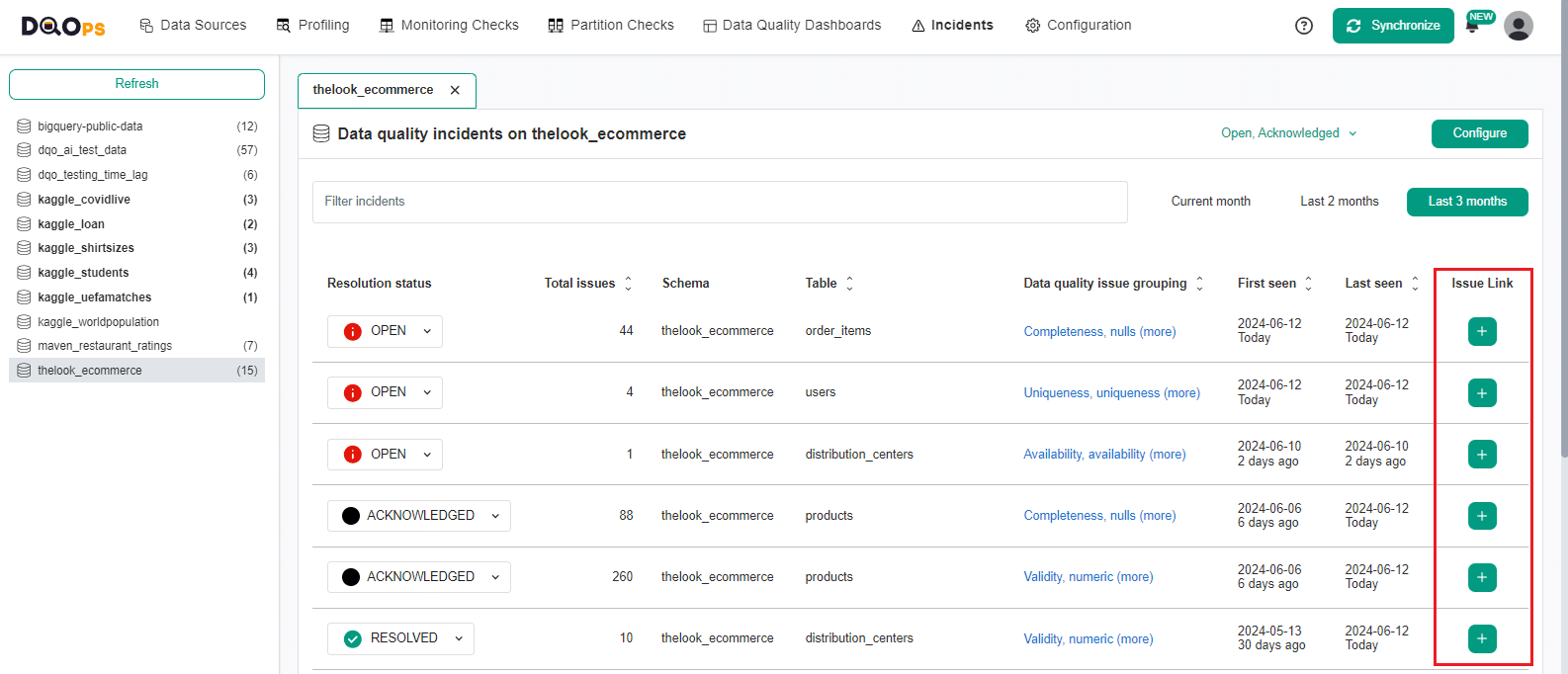Open the help question mark icon
The image size is (1568, 674).
coord(1304,26)
